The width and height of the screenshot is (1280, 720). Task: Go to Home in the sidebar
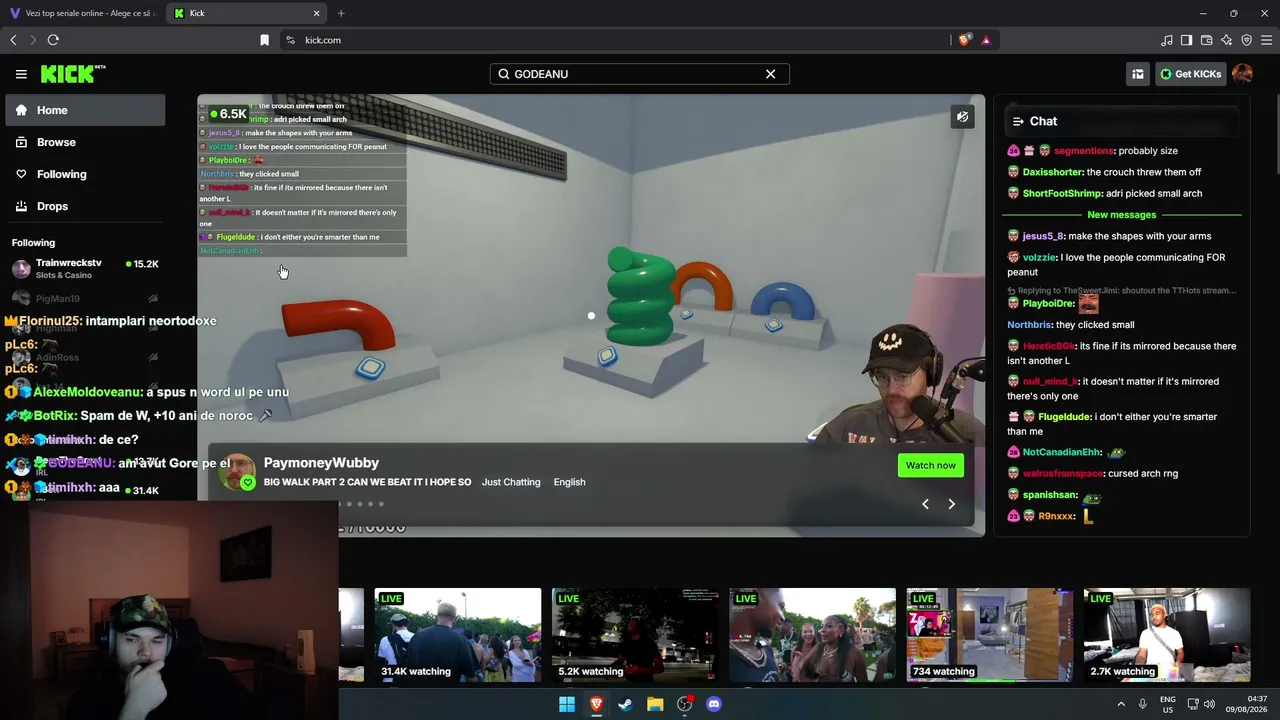(85, 110)
